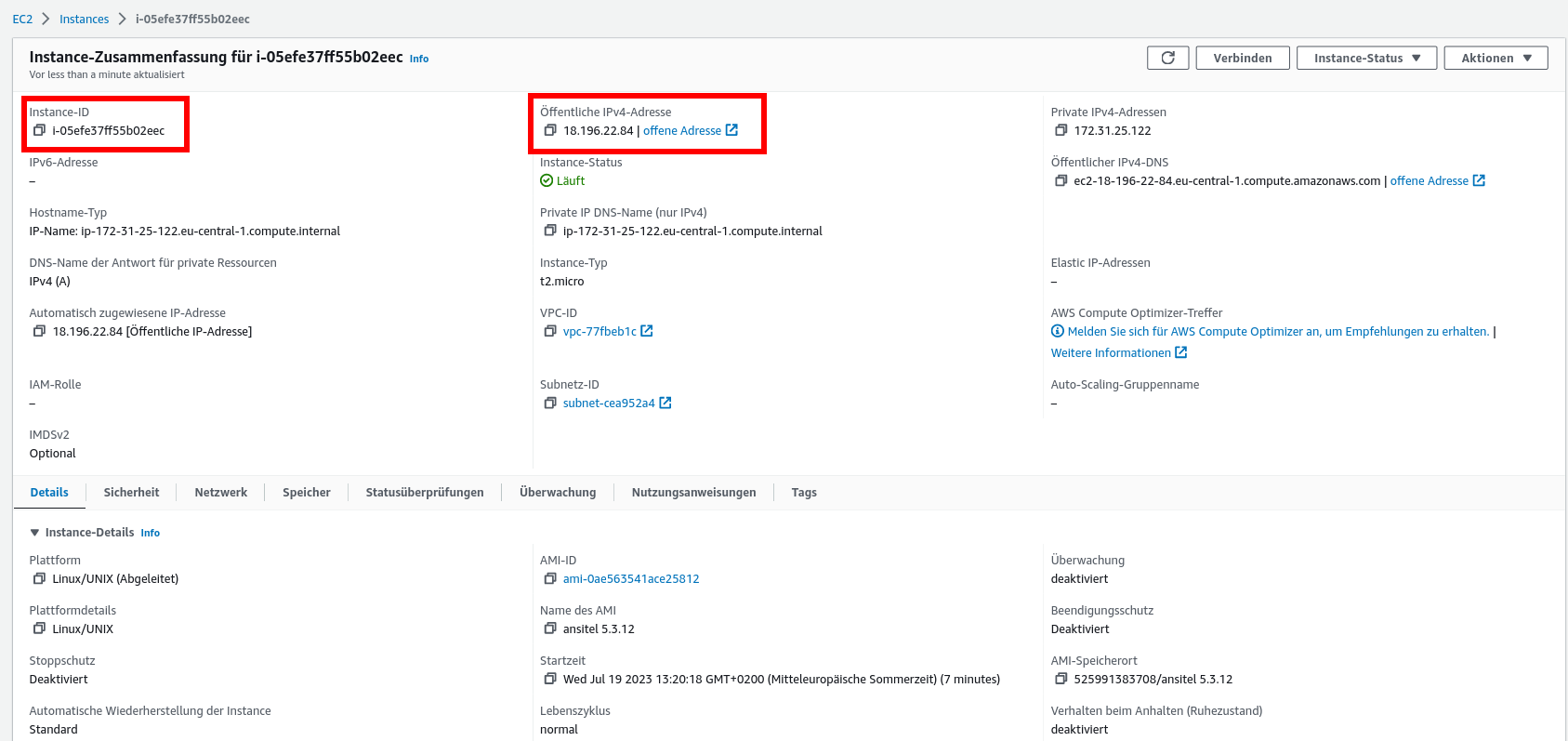The width and height of the screenshot is (1568, 741).
Task: Open the vpc-77fbeb1c link
Action: point(600,331)
